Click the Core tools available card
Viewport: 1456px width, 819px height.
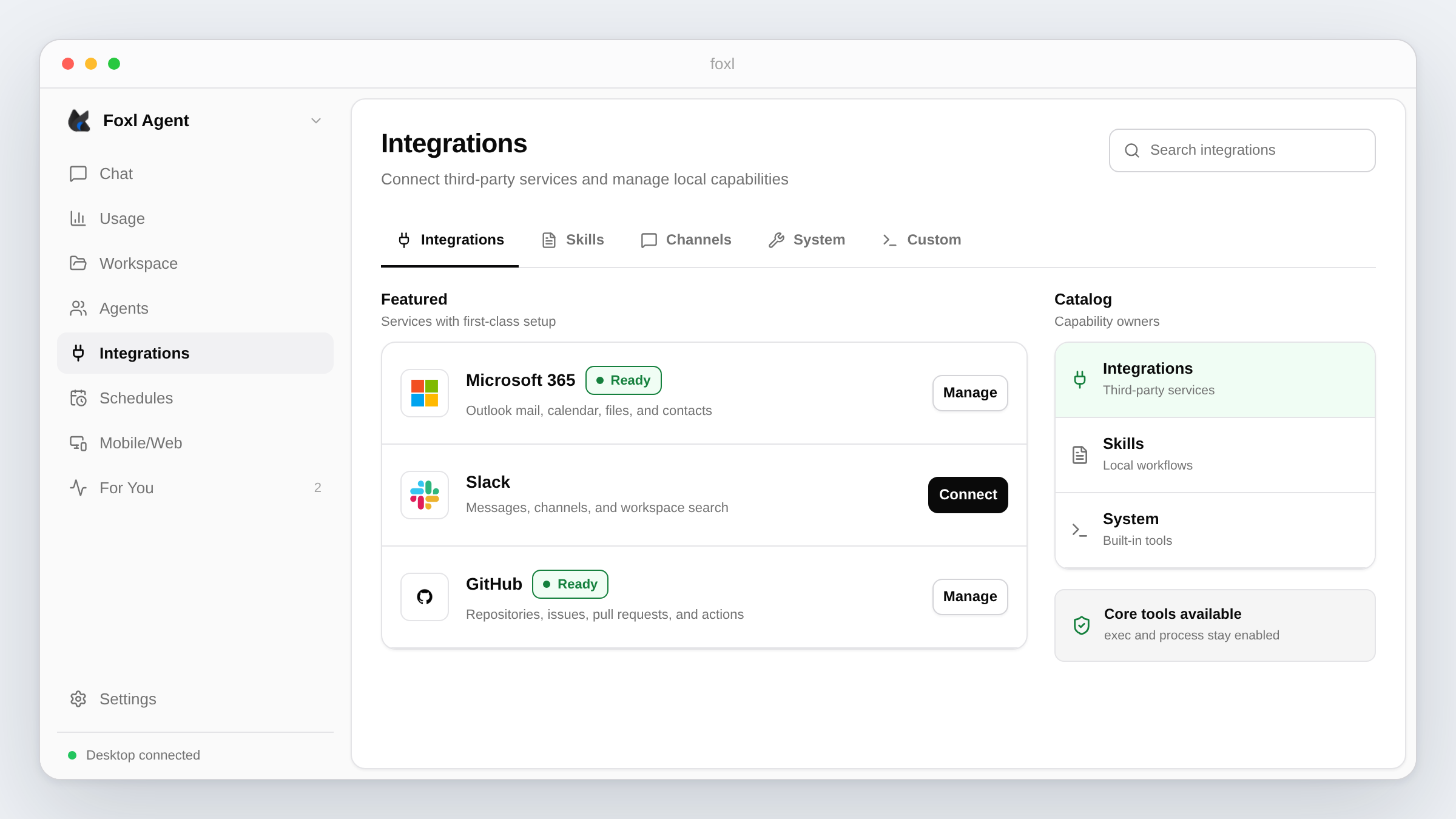click(x=1215, y=625)
